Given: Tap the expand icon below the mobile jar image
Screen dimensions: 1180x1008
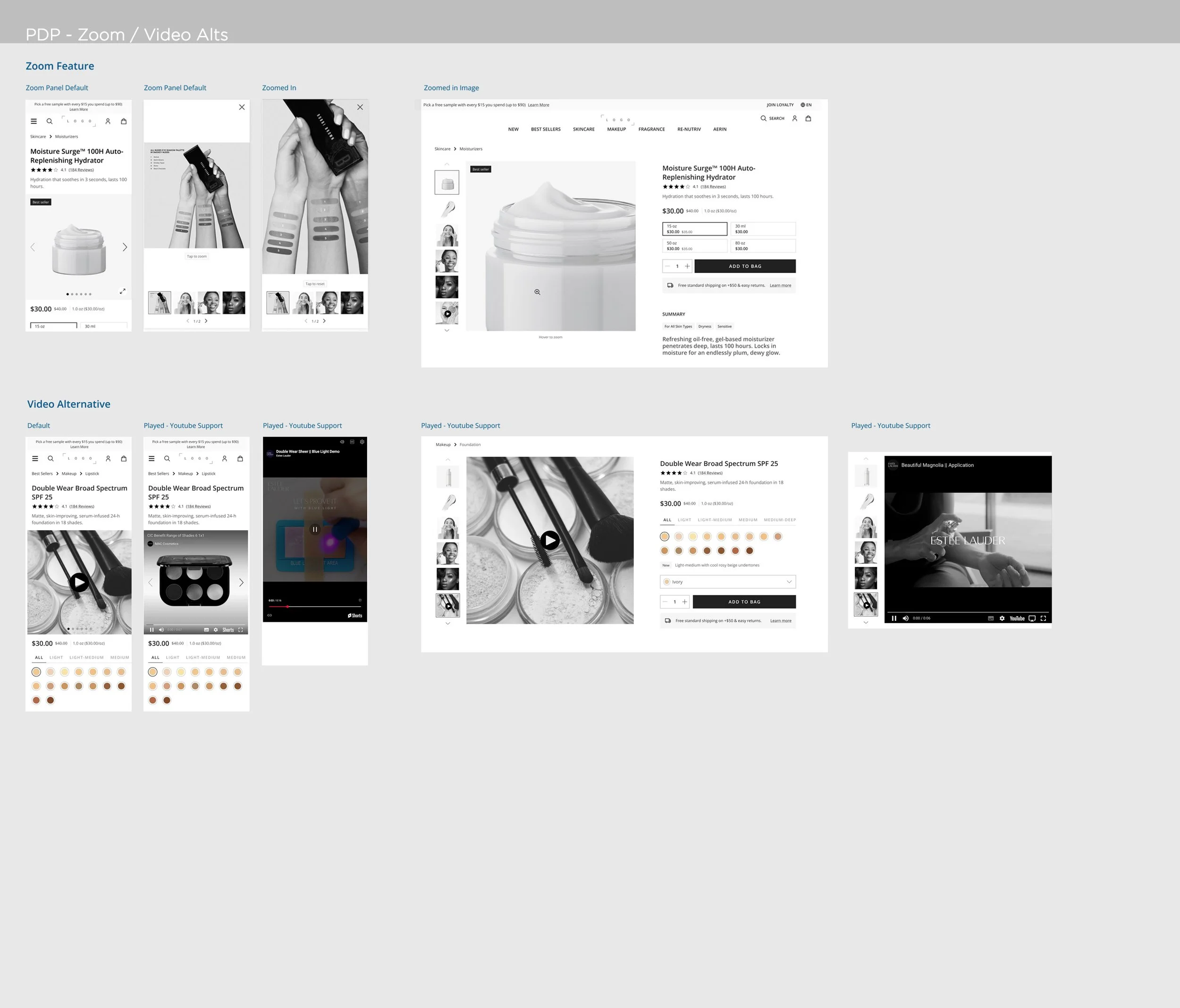Looking at the screenshot, I should pyautogui.click(x=122, y=291).
